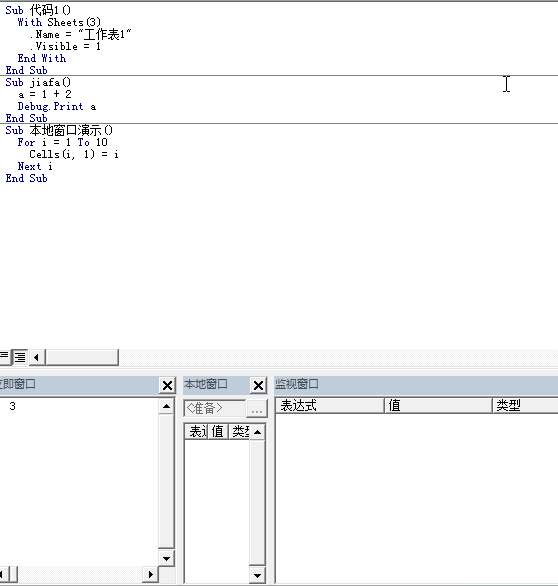Click the <准备> procedure field
558x586 pixels.
click(215, 408)
